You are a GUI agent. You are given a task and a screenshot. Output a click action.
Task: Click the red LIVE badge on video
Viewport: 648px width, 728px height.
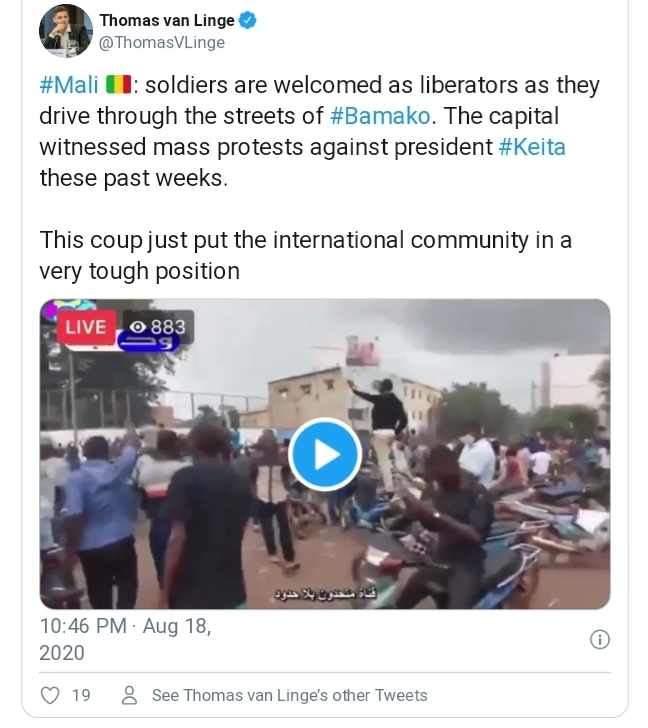click(86, 327)
